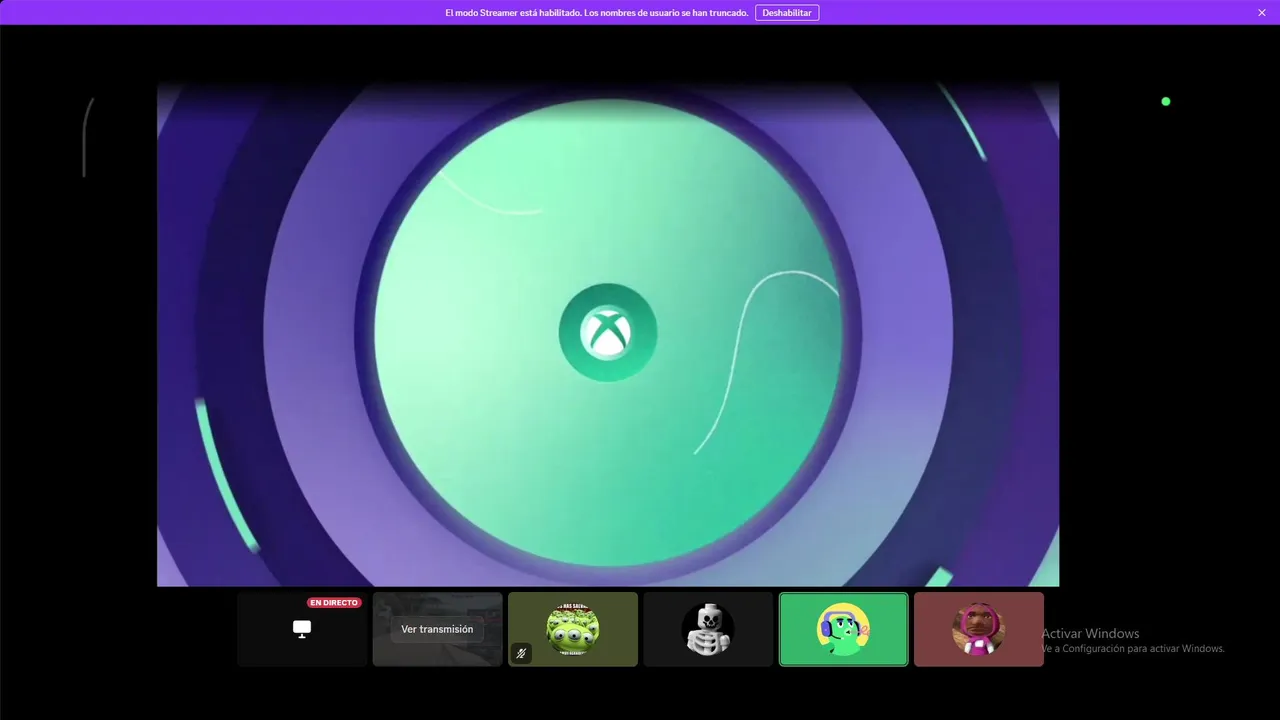Select the three-eyed green aliens avatar tile

573,629
